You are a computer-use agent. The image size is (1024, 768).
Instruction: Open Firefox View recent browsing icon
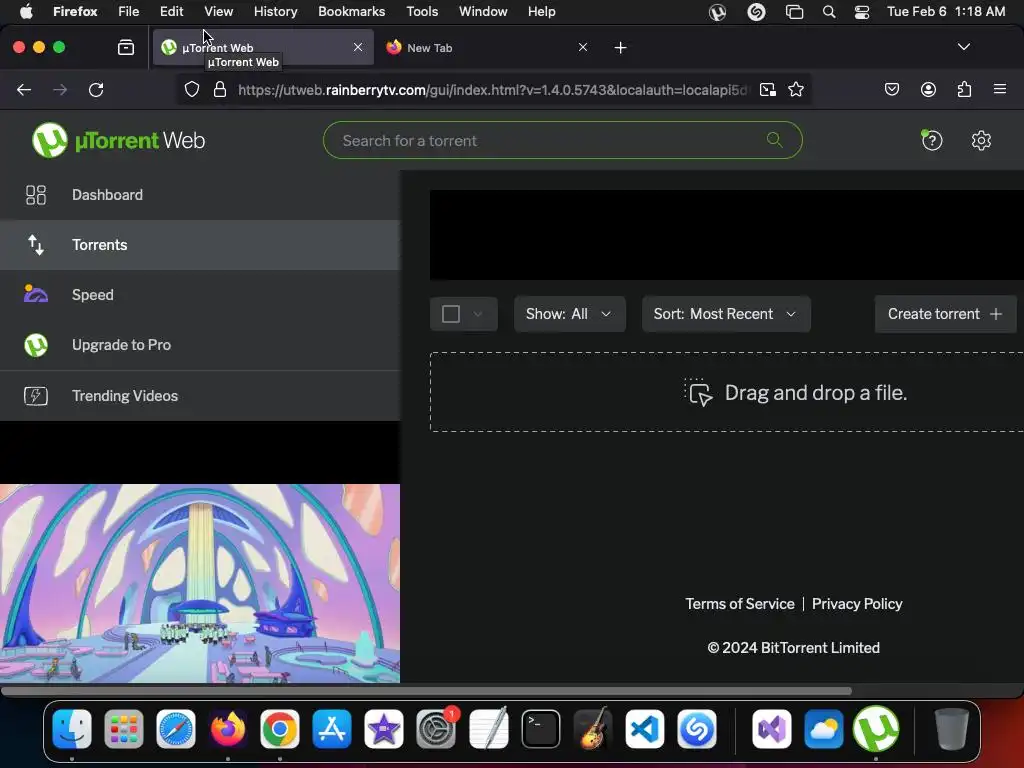click(x=126, y=47)
